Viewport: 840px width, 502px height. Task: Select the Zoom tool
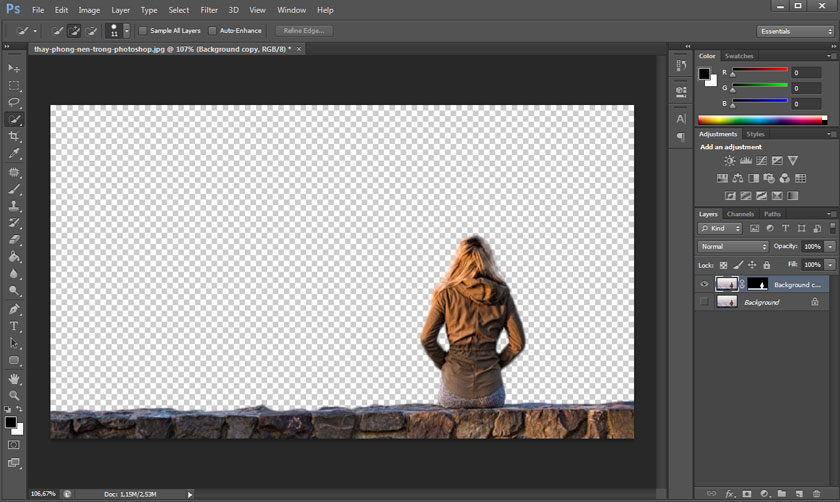coord(14,395)
